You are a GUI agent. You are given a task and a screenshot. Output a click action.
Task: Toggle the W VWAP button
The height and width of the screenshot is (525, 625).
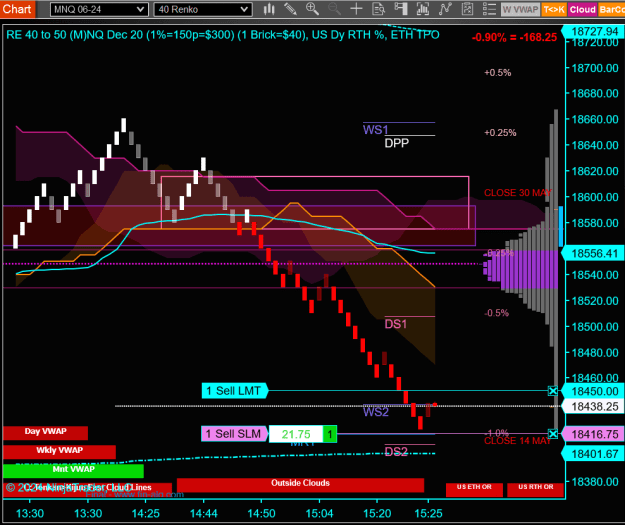[520, 10]
